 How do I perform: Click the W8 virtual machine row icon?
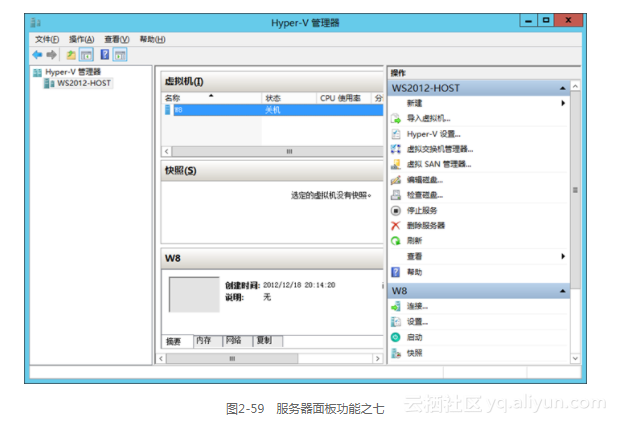point(168,110)
